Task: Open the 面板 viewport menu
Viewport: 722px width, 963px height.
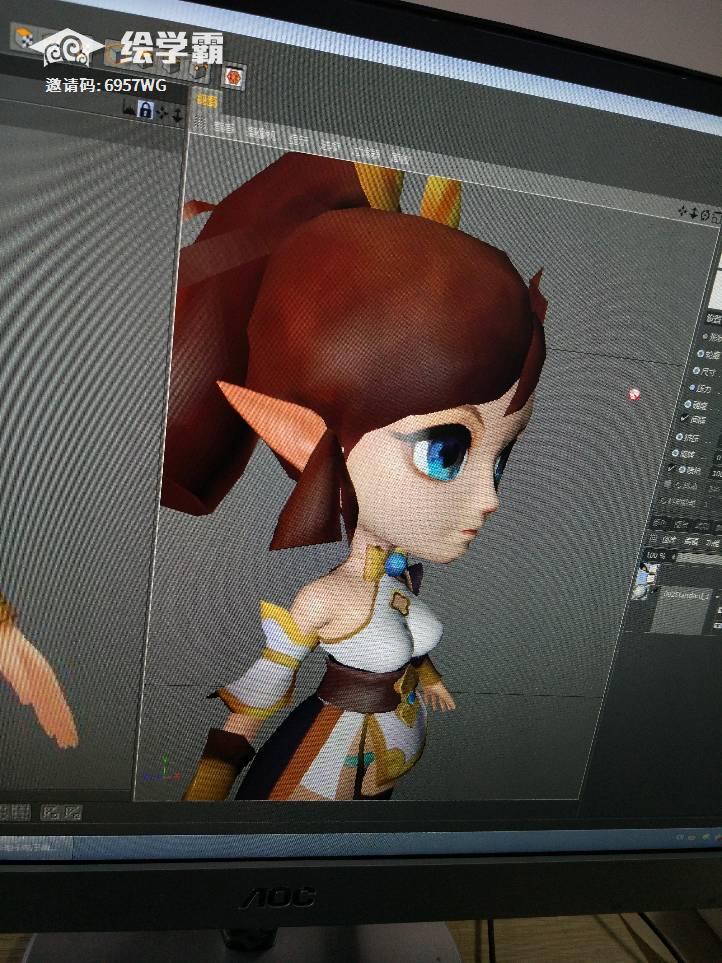Action: [x=399, y=158]
